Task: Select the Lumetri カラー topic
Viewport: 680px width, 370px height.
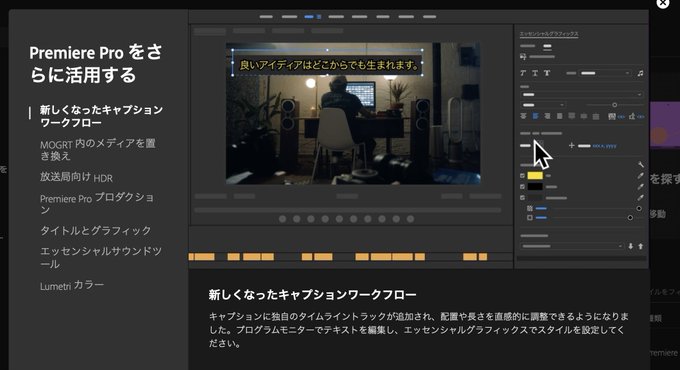Action: tap(72, 285)
